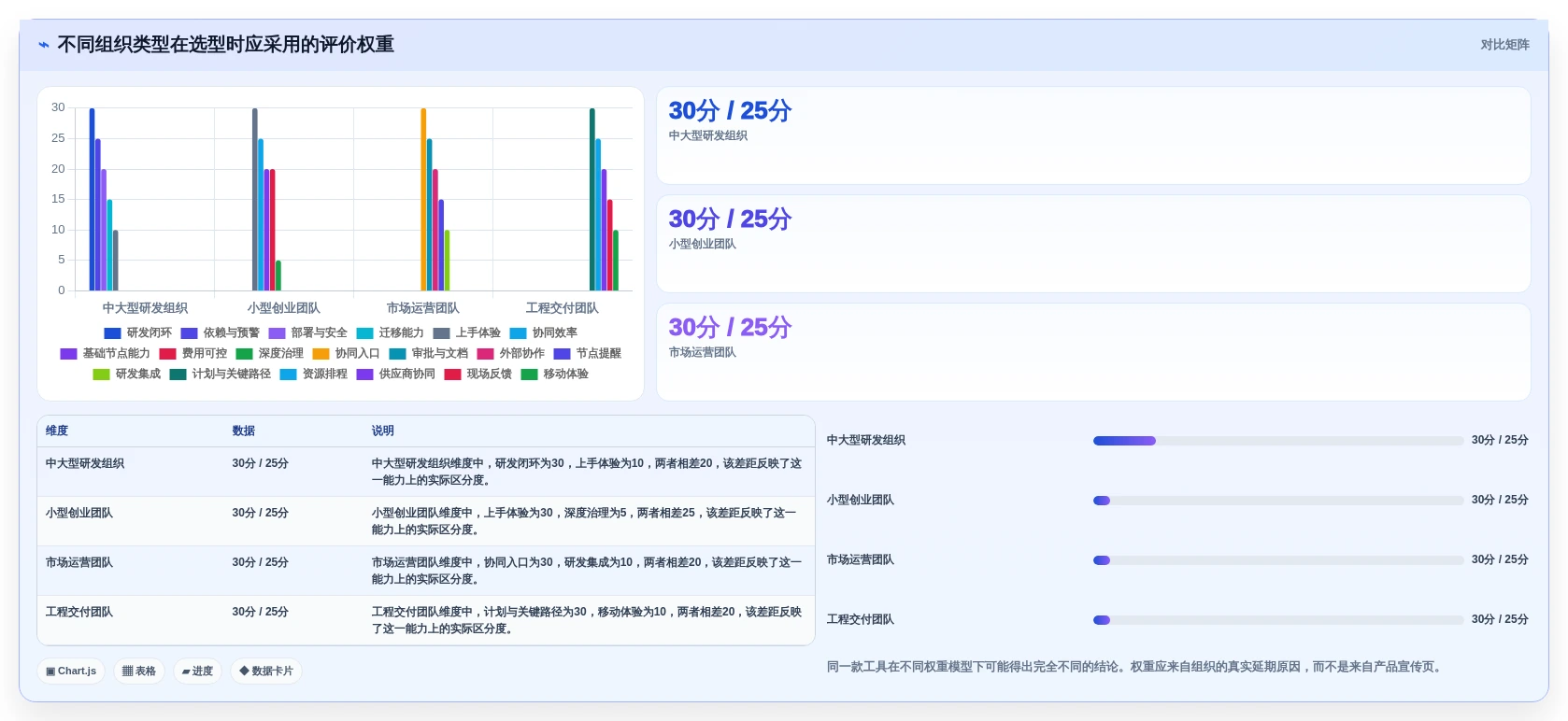Image resolution: width=1568 pixels, height=721 pixels.
Task: Click the 中大型研发组织 progress bar
Action: click(x=1278, y=441)
